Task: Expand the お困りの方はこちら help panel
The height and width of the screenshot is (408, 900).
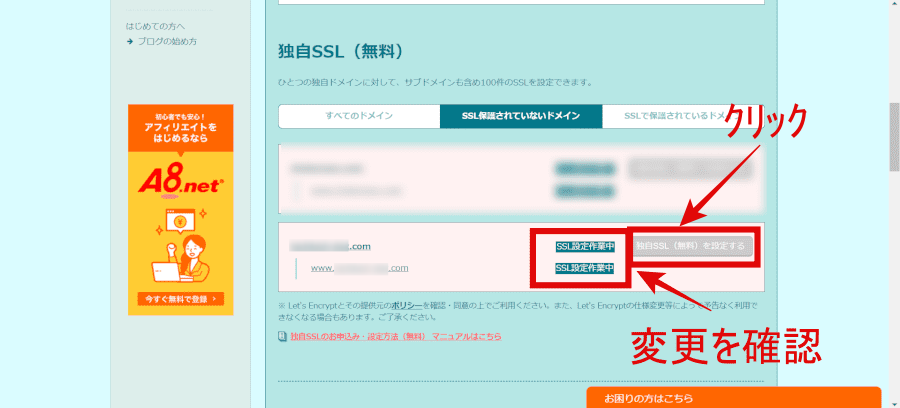Action: click(x=733, y=397)
